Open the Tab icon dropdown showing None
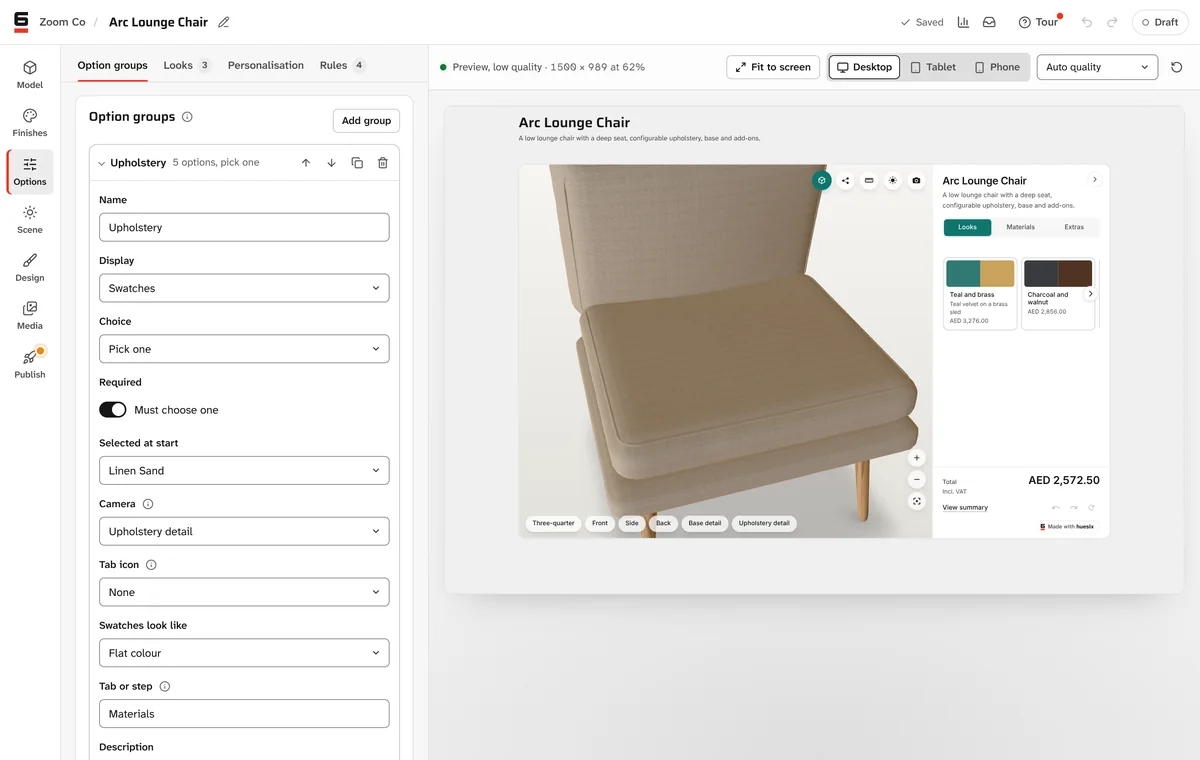Screen dimensions: 1200x760 [244, 592]
